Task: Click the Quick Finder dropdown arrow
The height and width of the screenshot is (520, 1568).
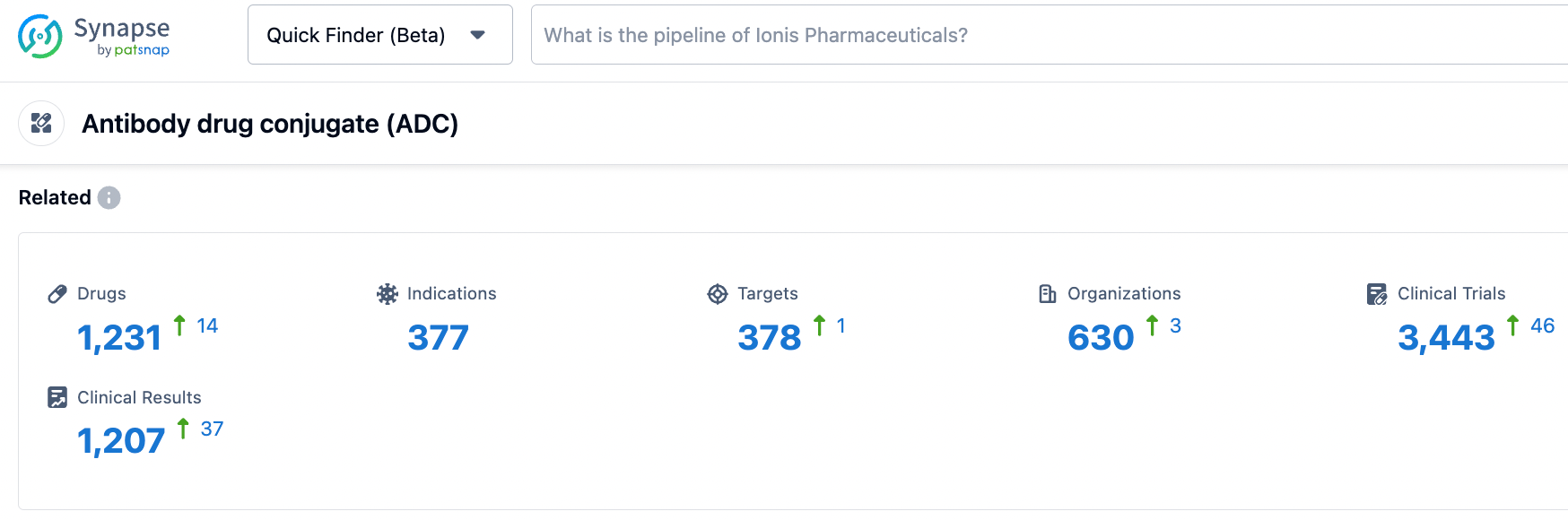Action: coord(477,35)
